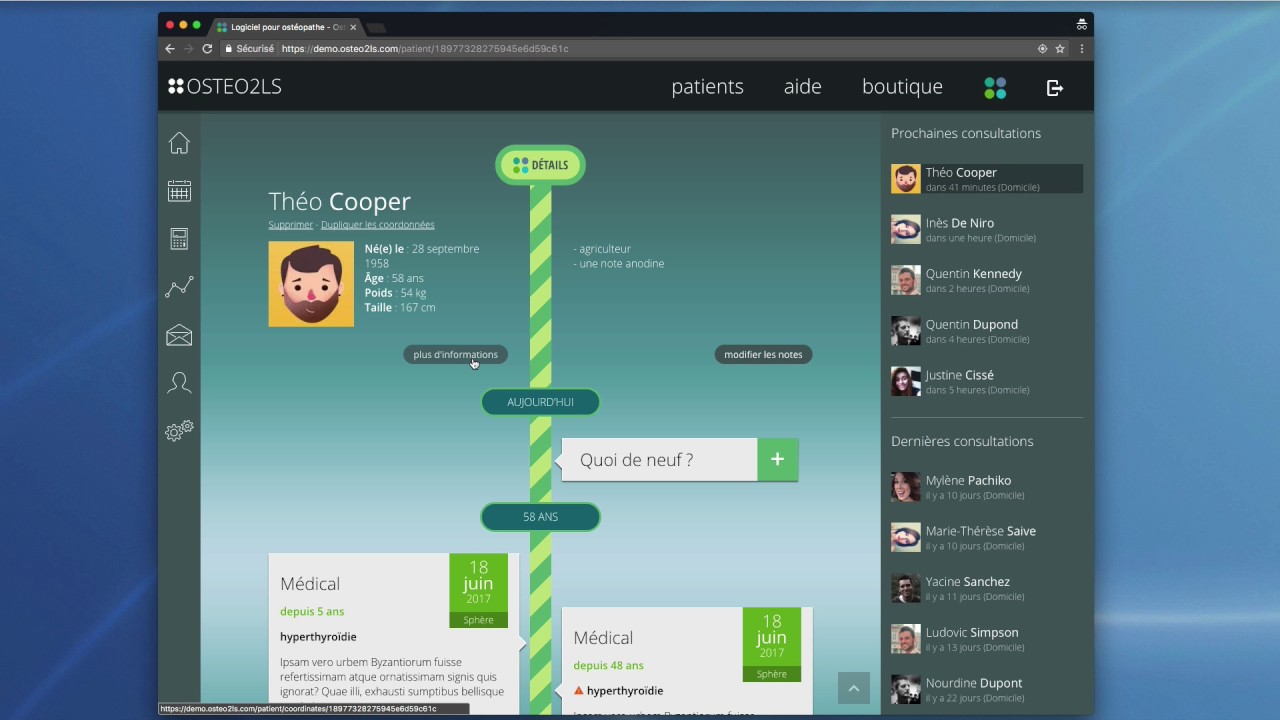Open the user profile icon in sidebar
This screenshot has width=1280, height=720.
179,383
